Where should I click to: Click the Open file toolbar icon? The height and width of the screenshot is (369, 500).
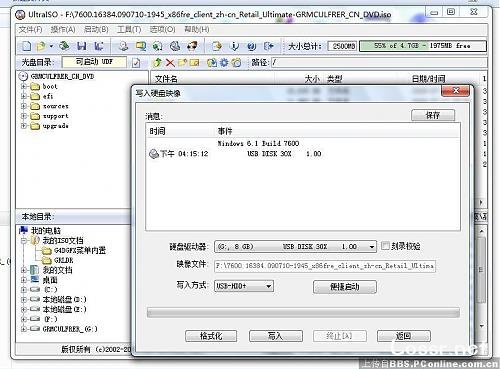click(x=41, y=46)
